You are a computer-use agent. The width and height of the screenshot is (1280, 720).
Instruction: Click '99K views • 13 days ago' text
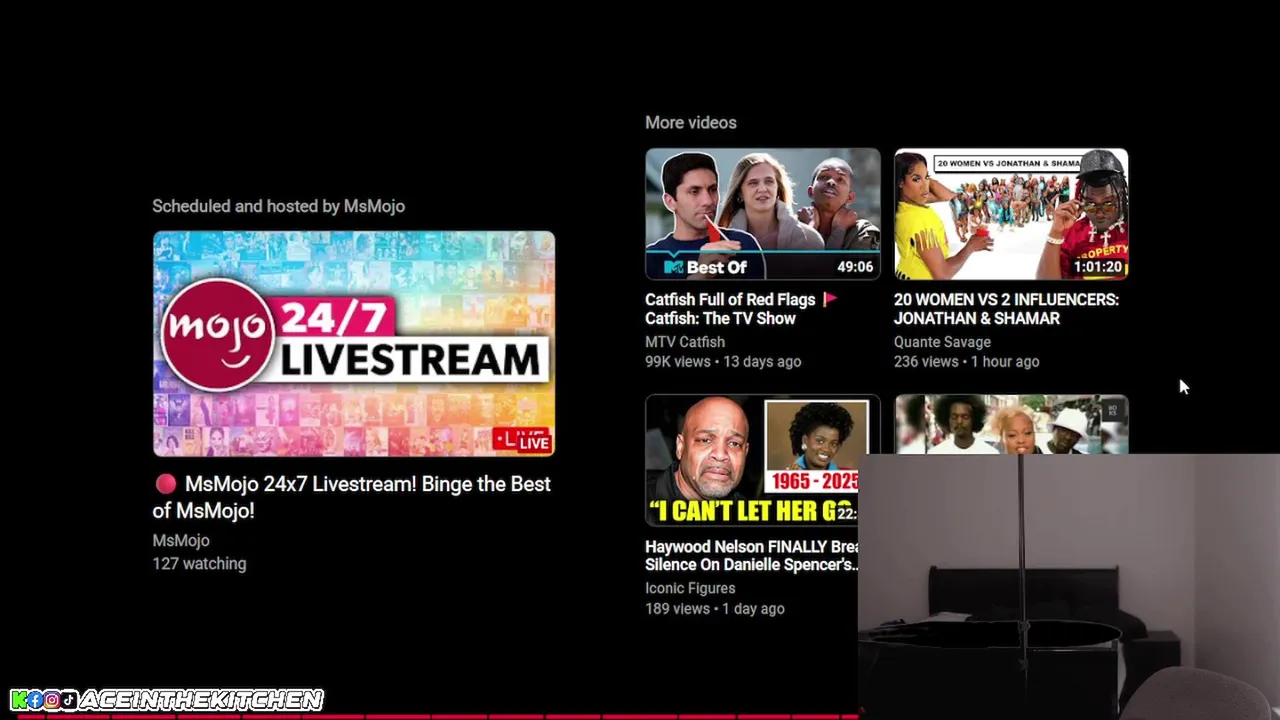723,362
